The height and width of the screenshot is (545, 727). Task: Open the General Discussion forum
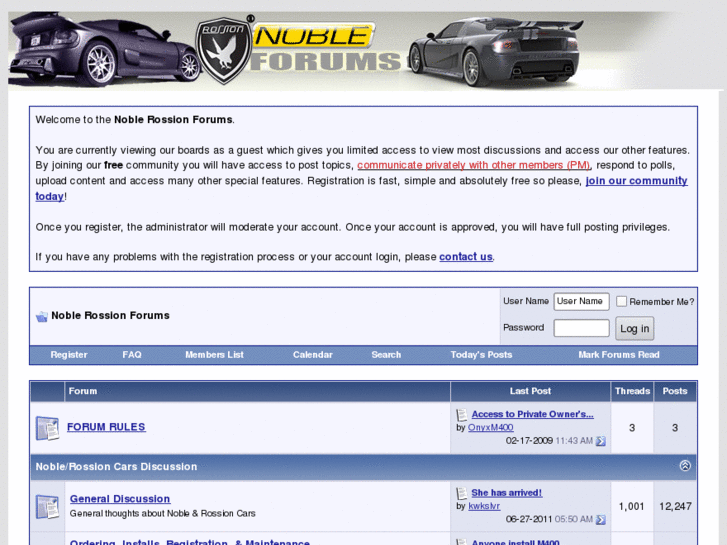[x=120, y=499]
